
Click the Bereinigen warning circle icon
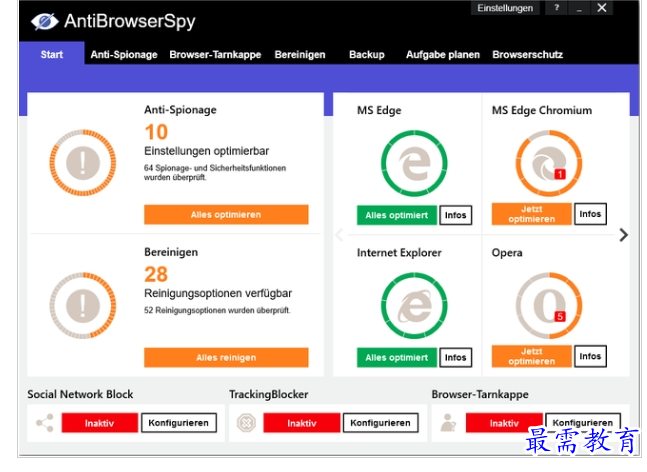click(x=83, y=305)
